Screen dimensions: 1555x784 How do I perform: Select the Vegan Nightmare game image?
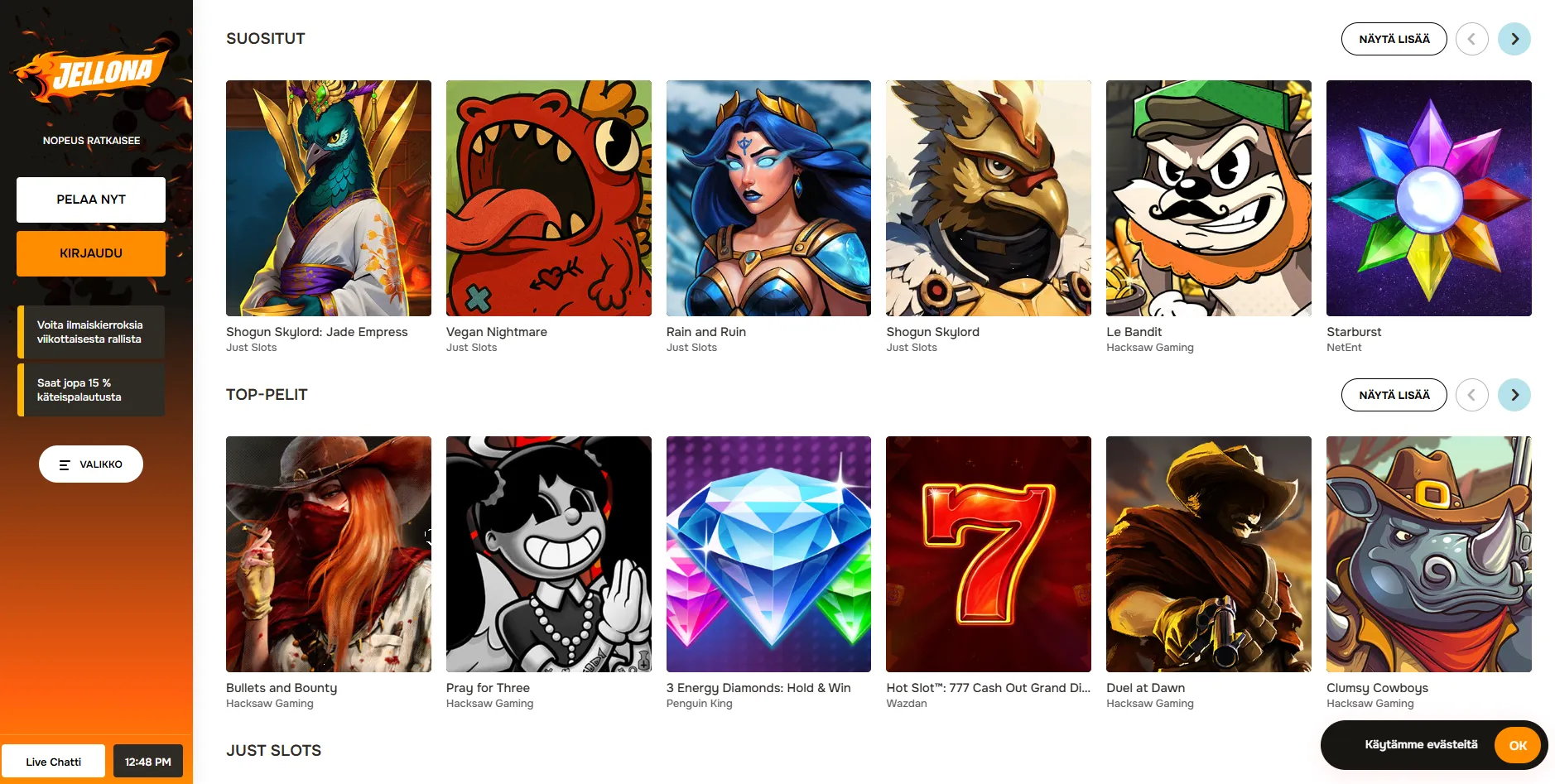click(x=549, y=198)
